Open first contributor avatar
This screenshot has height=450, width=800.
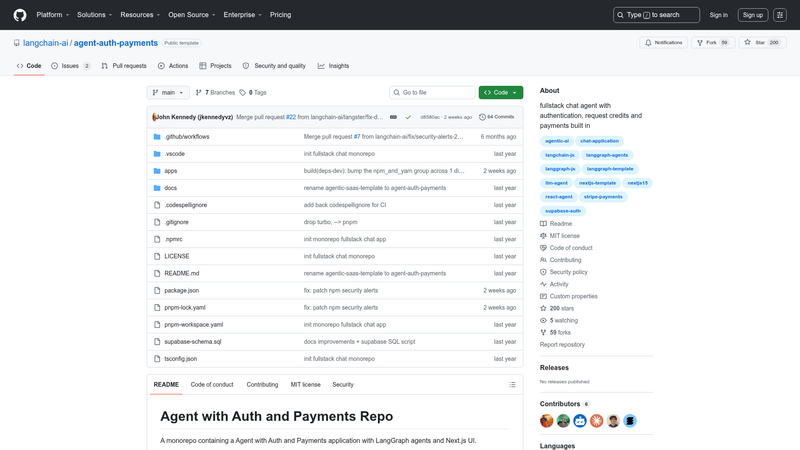tap(546, 421)
